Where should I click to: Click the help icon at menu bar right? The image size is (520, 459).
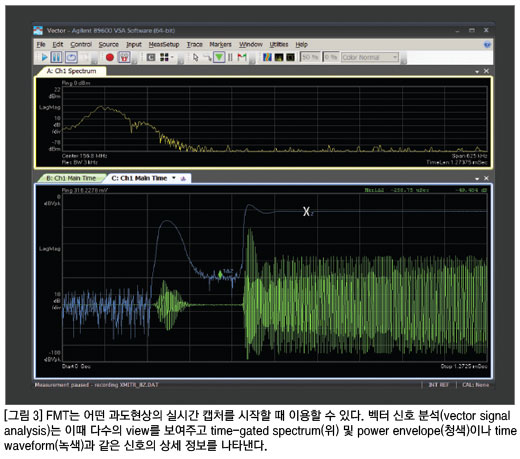487,44
